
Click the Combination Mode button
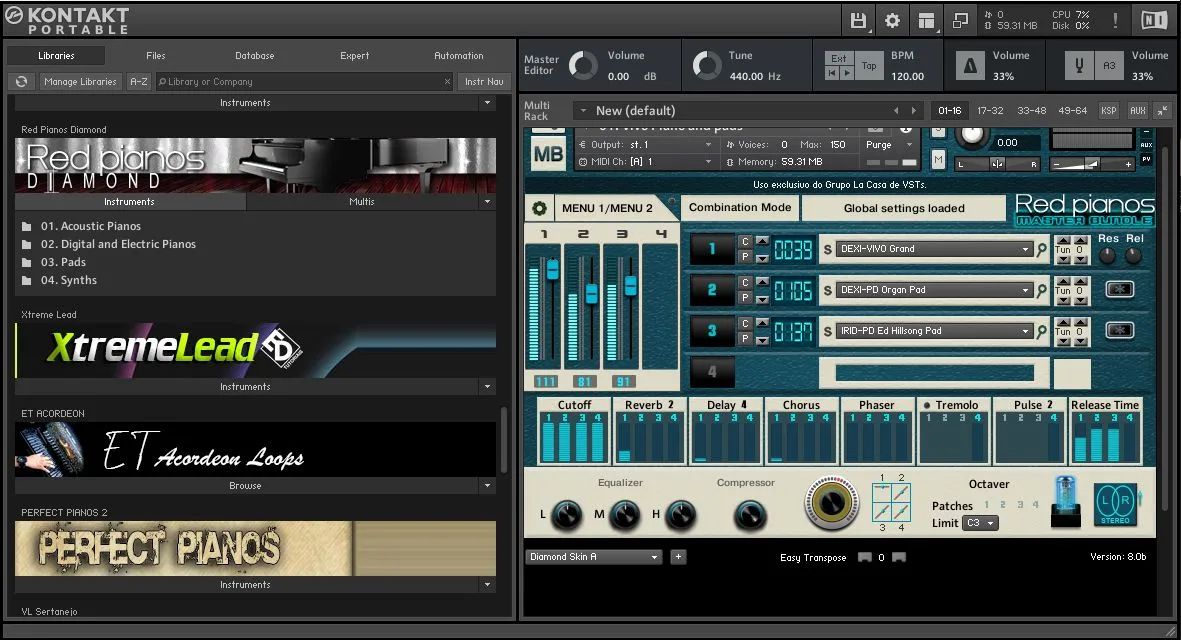click(x=740, y=208)
